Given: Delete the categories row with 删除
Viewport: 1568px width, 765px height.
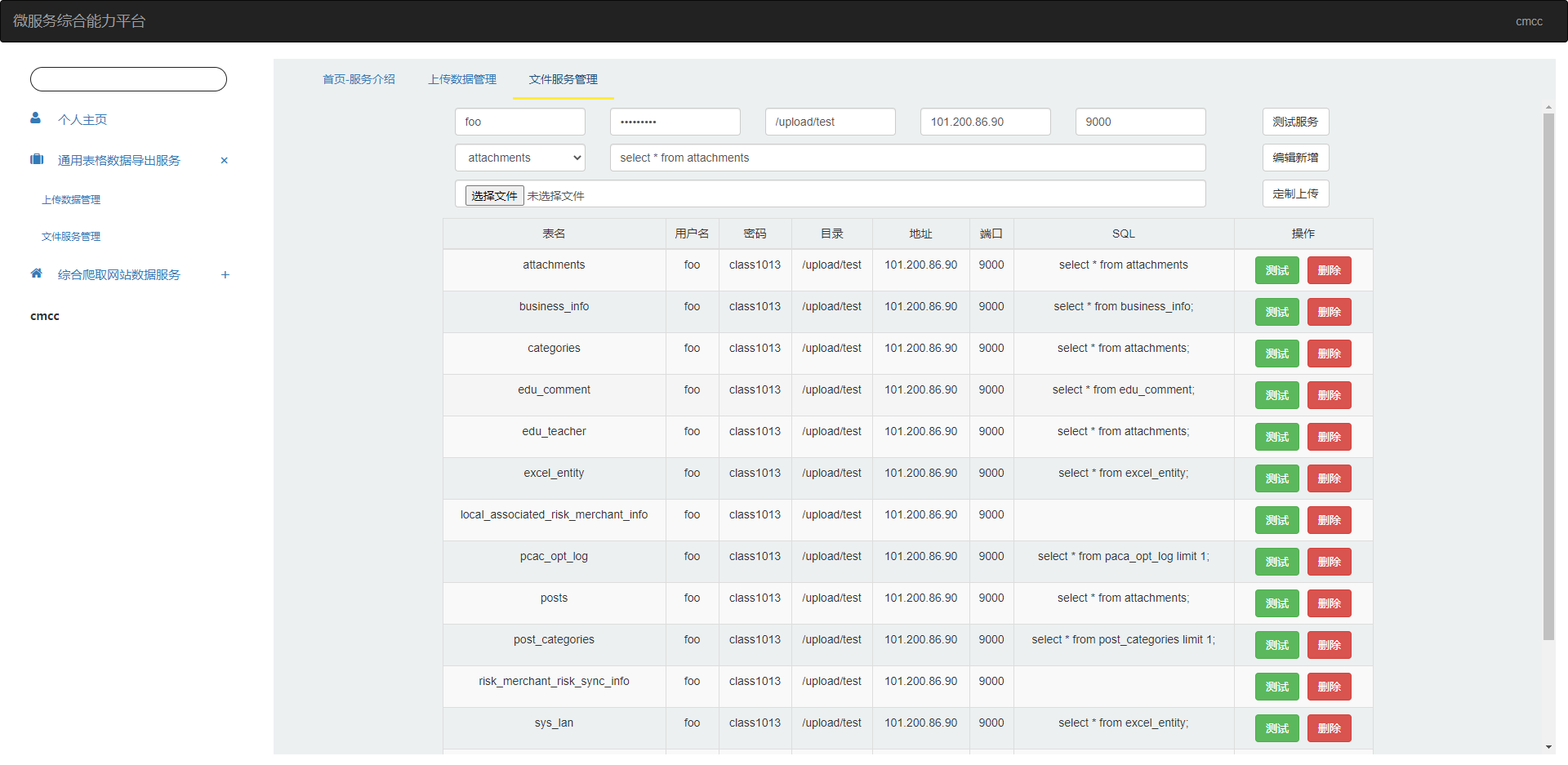Looking at the screenshot, I should coord(1330,354).
